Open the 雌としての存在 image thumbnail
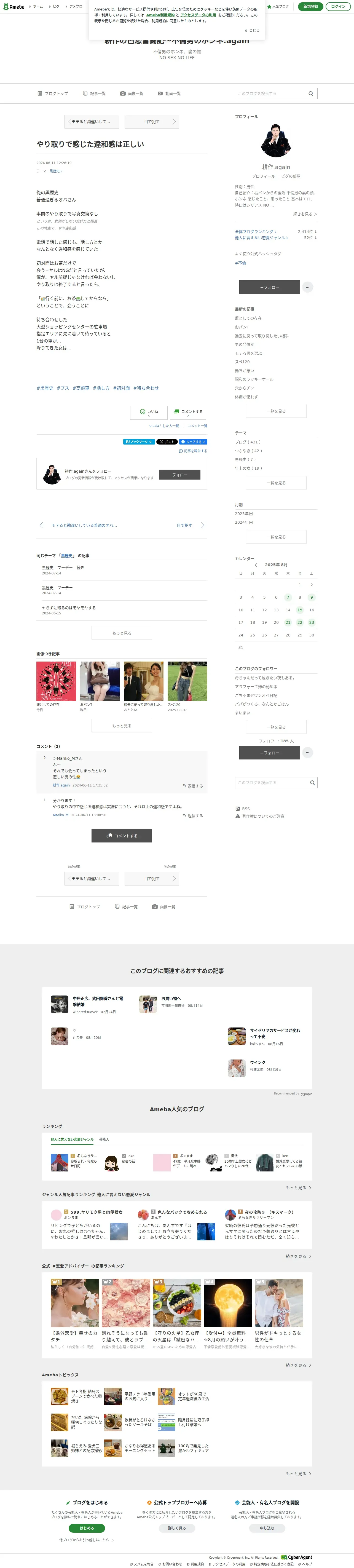 click(57, 681)
